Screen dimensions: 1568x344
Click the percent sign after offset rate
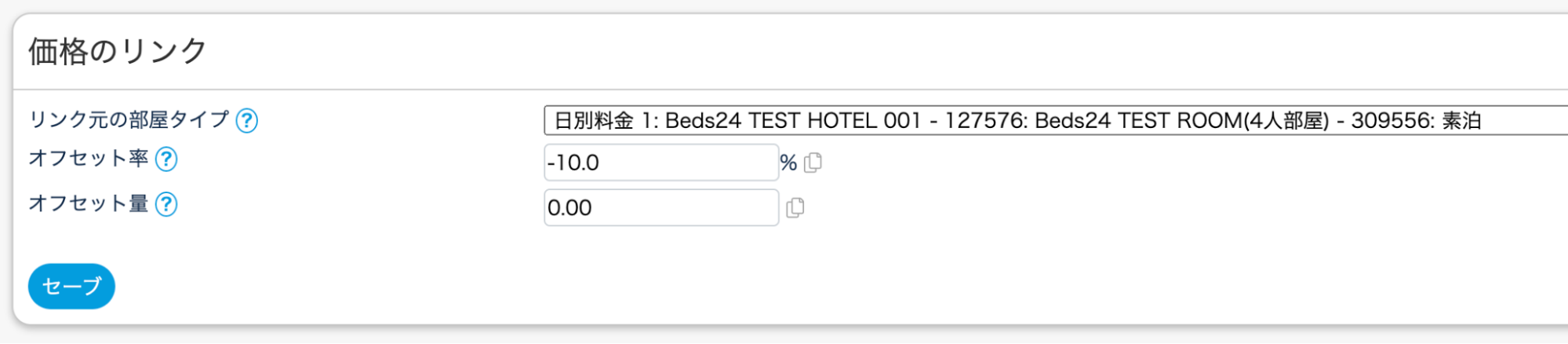click(x=788, y=163)
